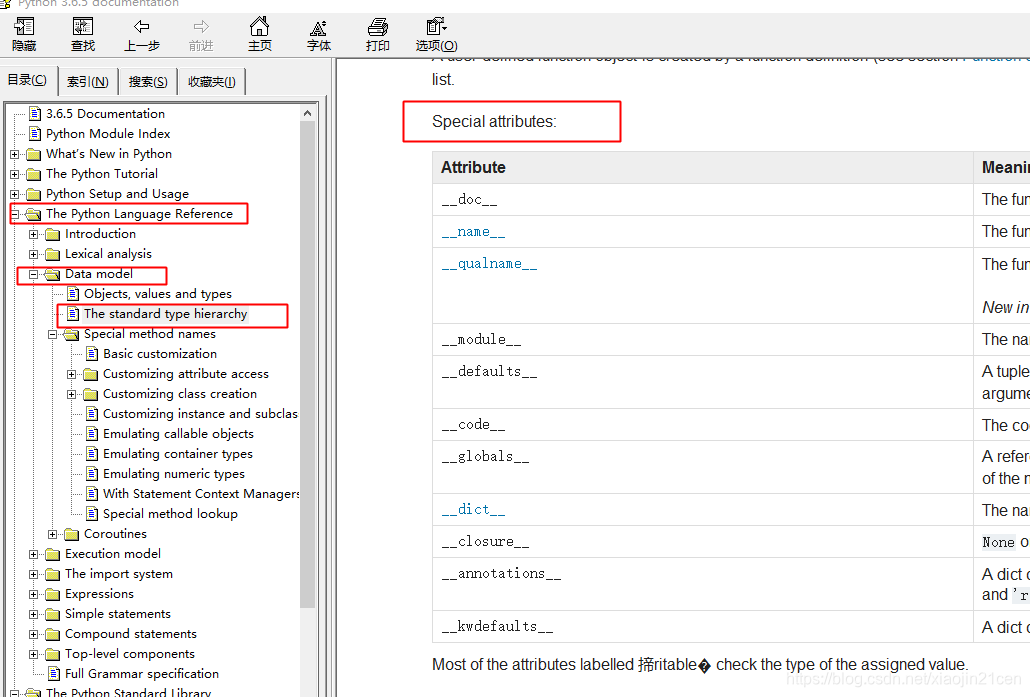Click the __annotations__ table cell
The height and width of the screenshot is (697, 1030).
(x=702, y=585)
